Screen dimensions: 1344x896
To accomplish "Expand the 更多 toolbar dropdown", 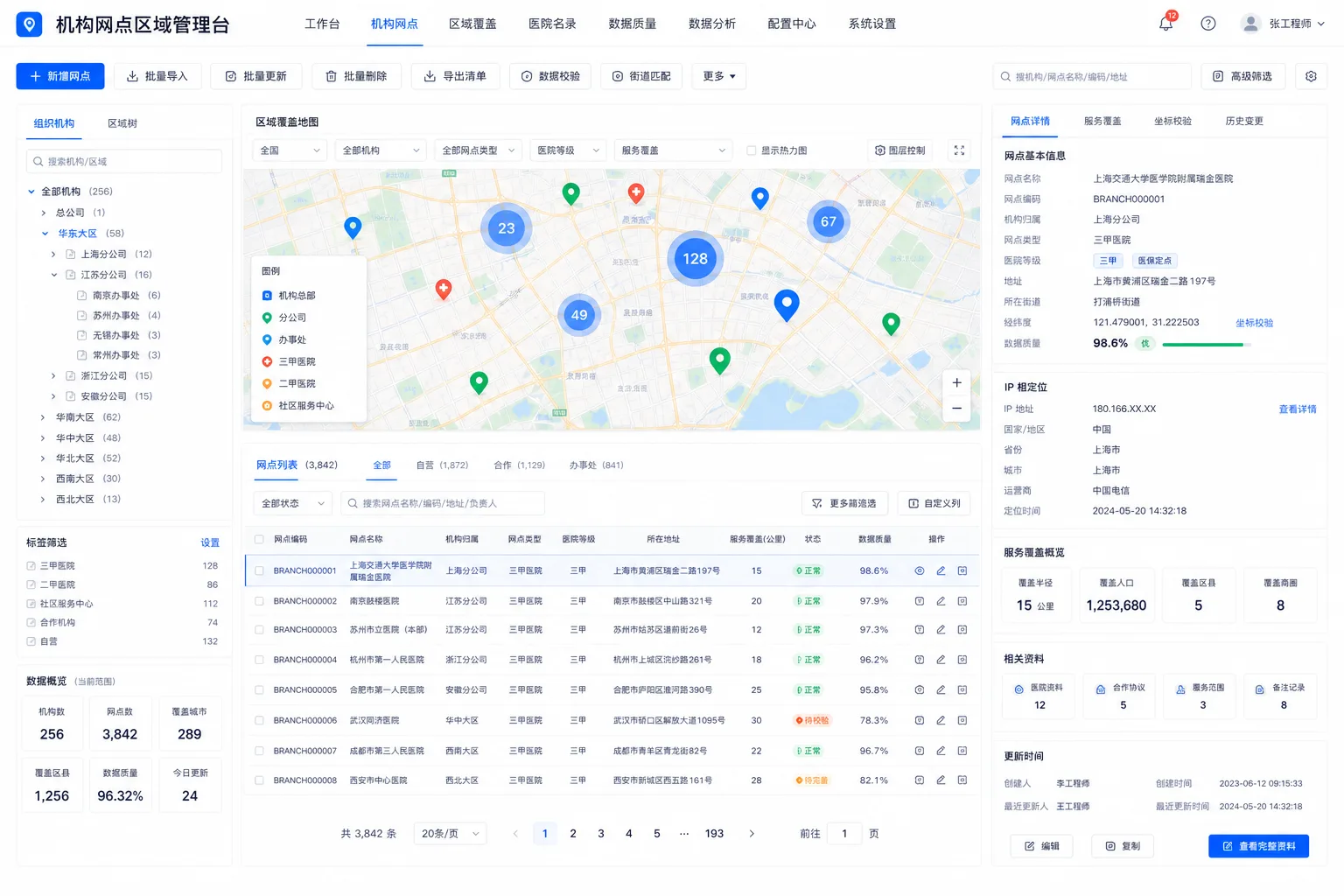I will 718,76.
